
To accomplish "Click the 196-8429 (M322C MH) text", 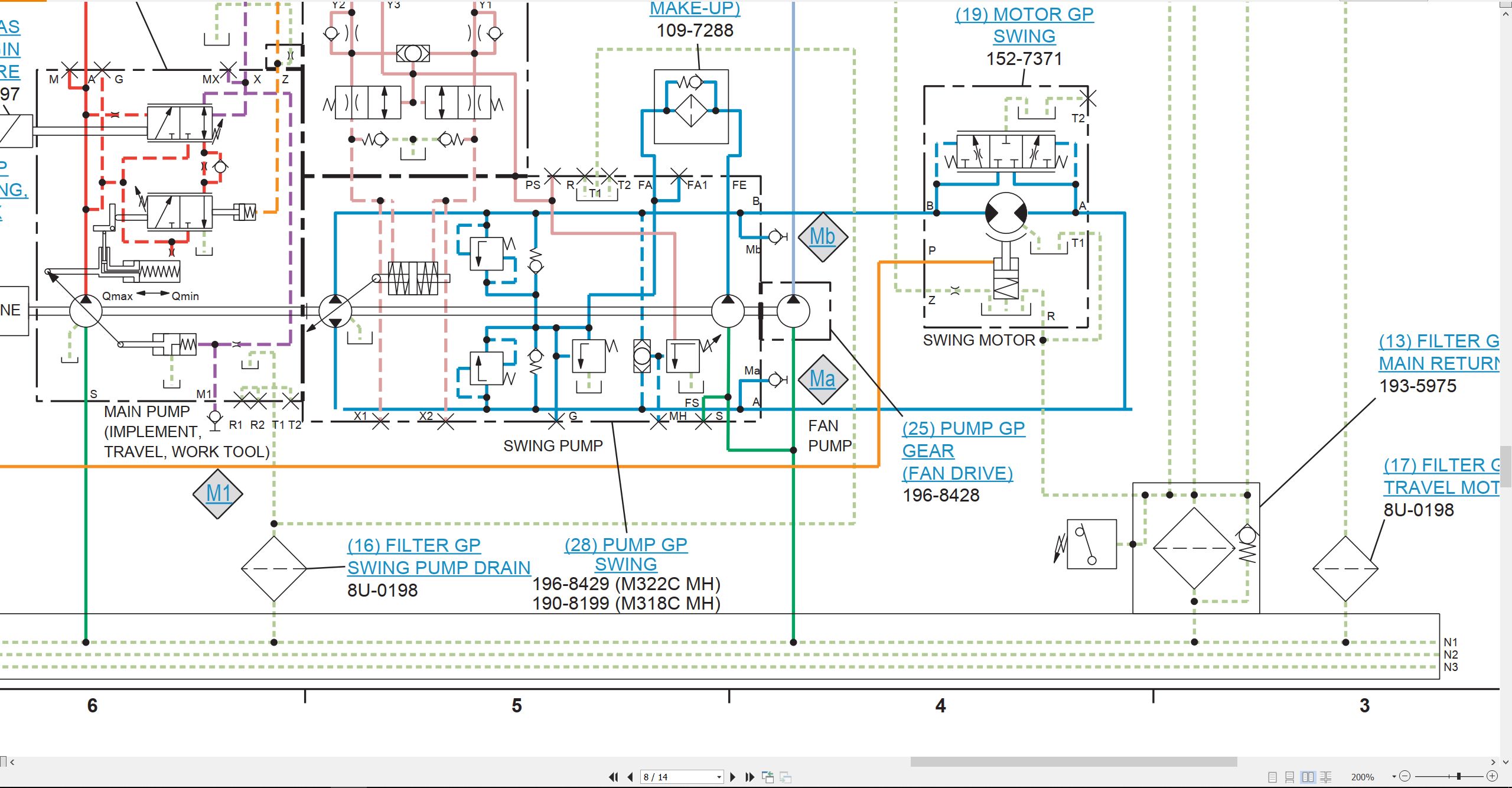I will point(626,584).
